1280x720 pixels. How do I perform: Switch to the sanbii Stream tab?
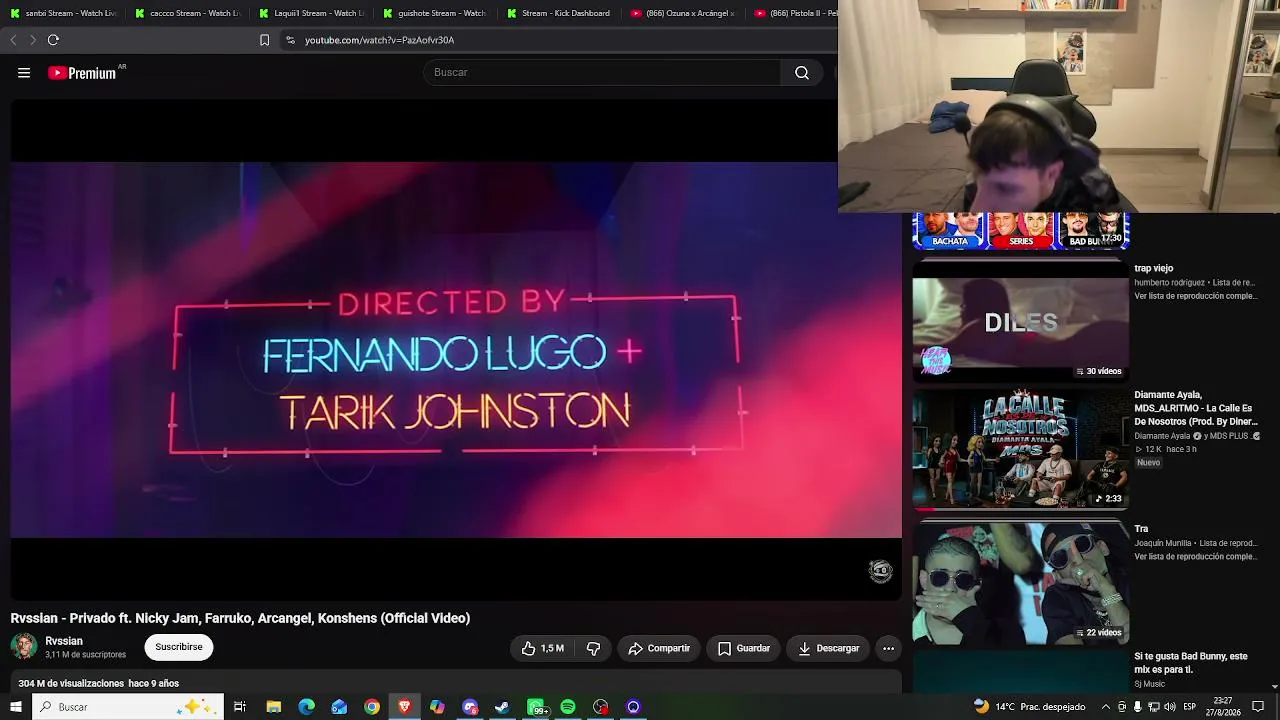(x=64, y=13)
